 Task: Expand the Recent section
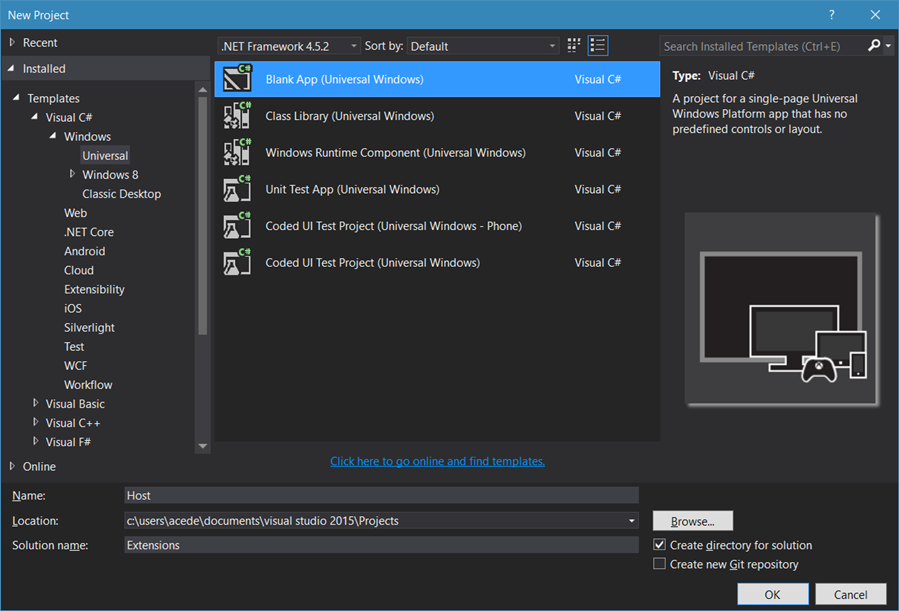pyautogui.click(x=12, y=42)
